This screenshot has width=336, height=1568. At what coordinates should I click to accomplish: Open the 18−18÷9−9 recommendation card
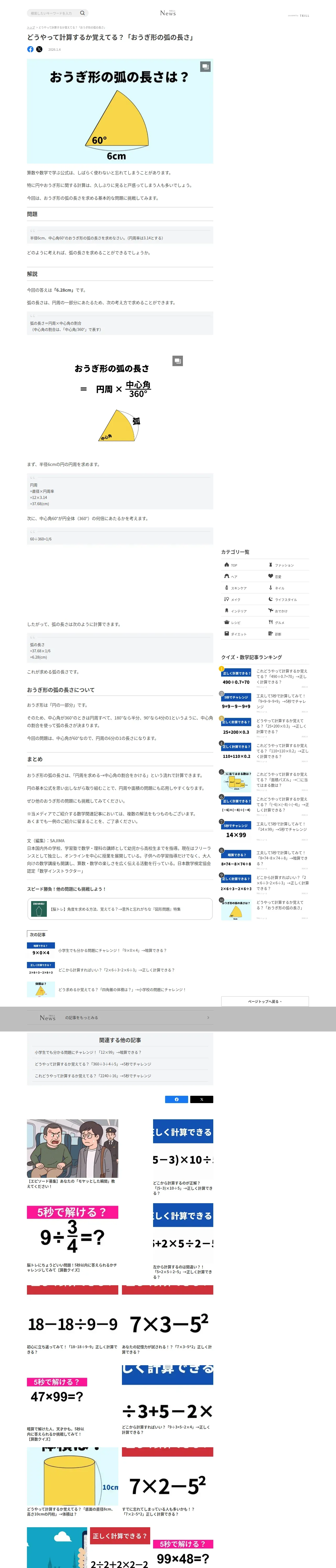72,1320
